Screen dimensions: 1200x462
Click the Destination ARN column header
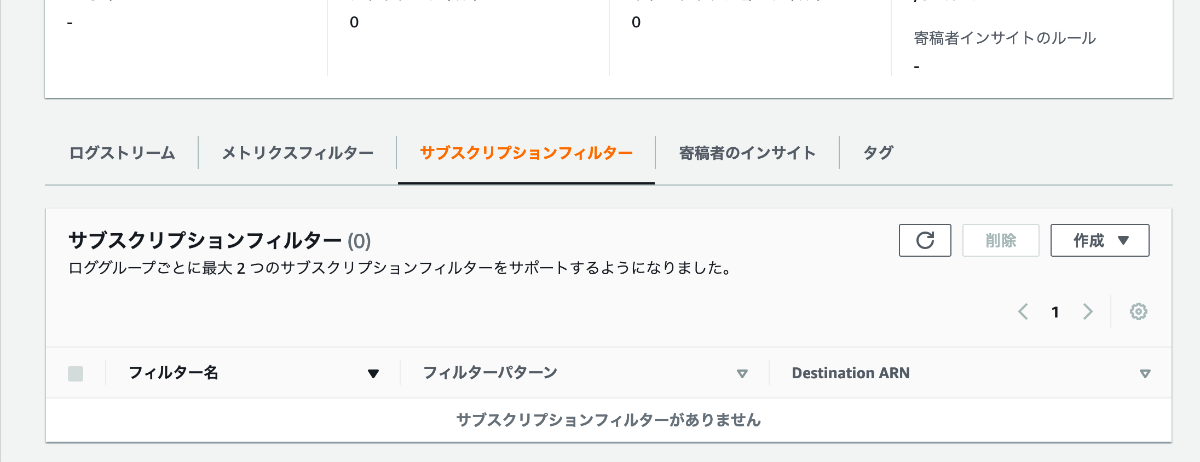pyautogui.click(x=851, y=373)
